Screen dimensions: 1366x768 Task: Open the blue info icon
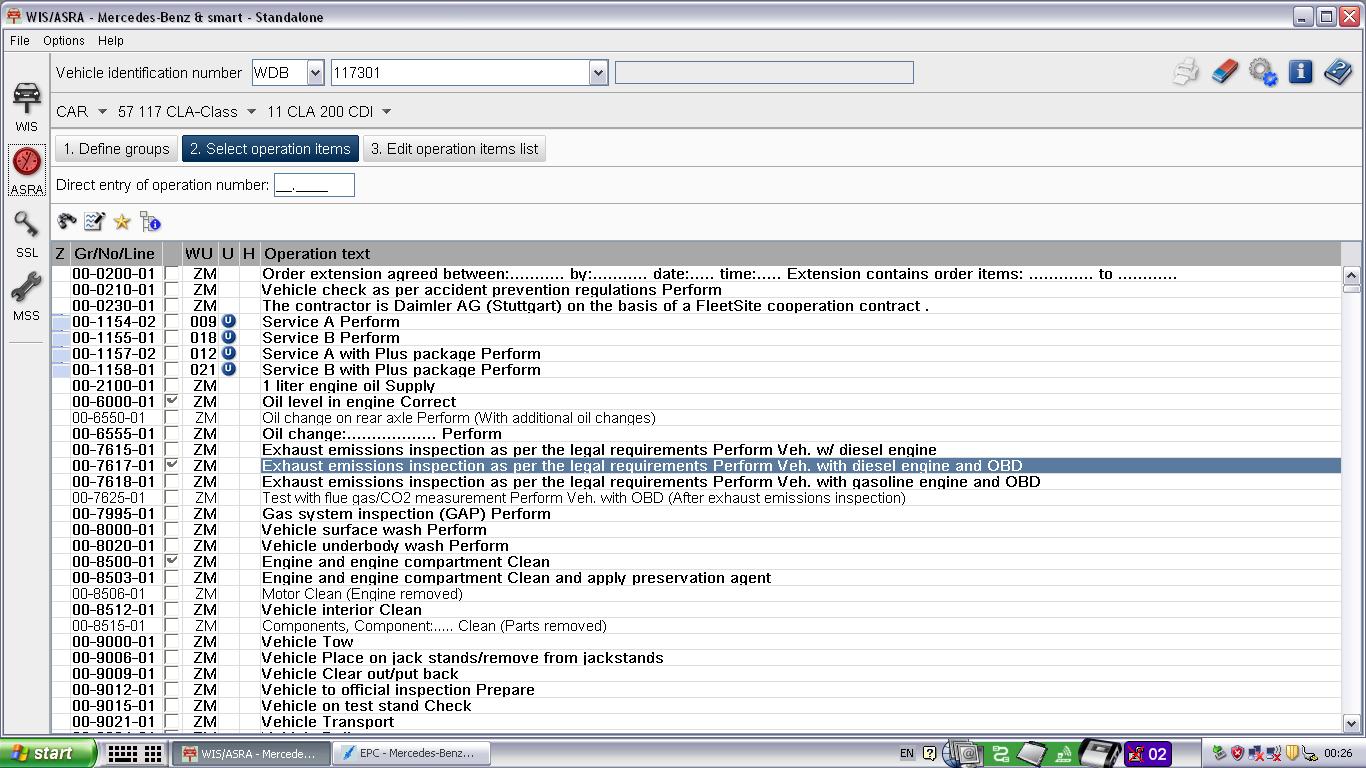[1300, 72]
